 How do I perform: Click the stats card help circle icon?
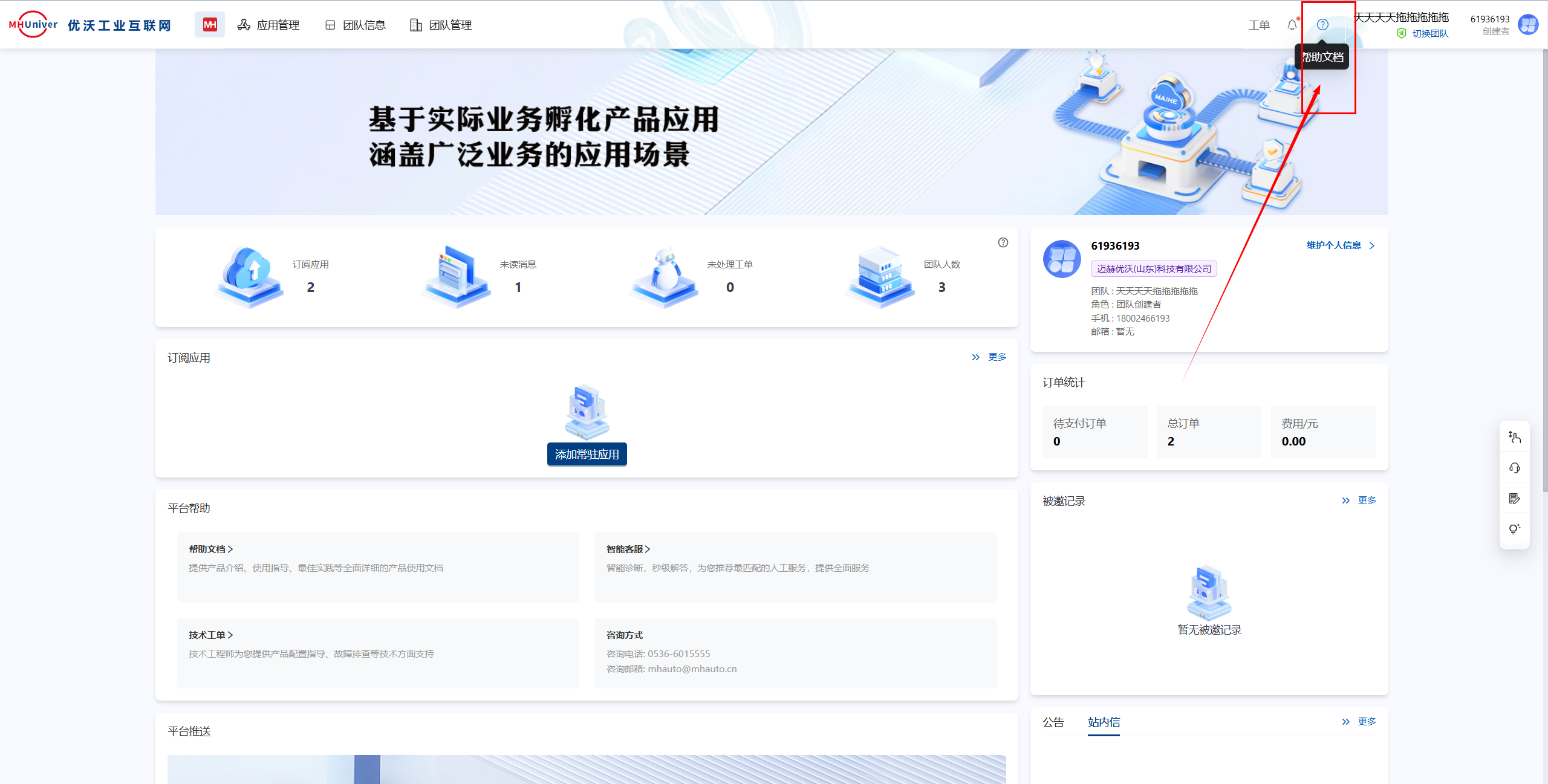(1003, 242)
